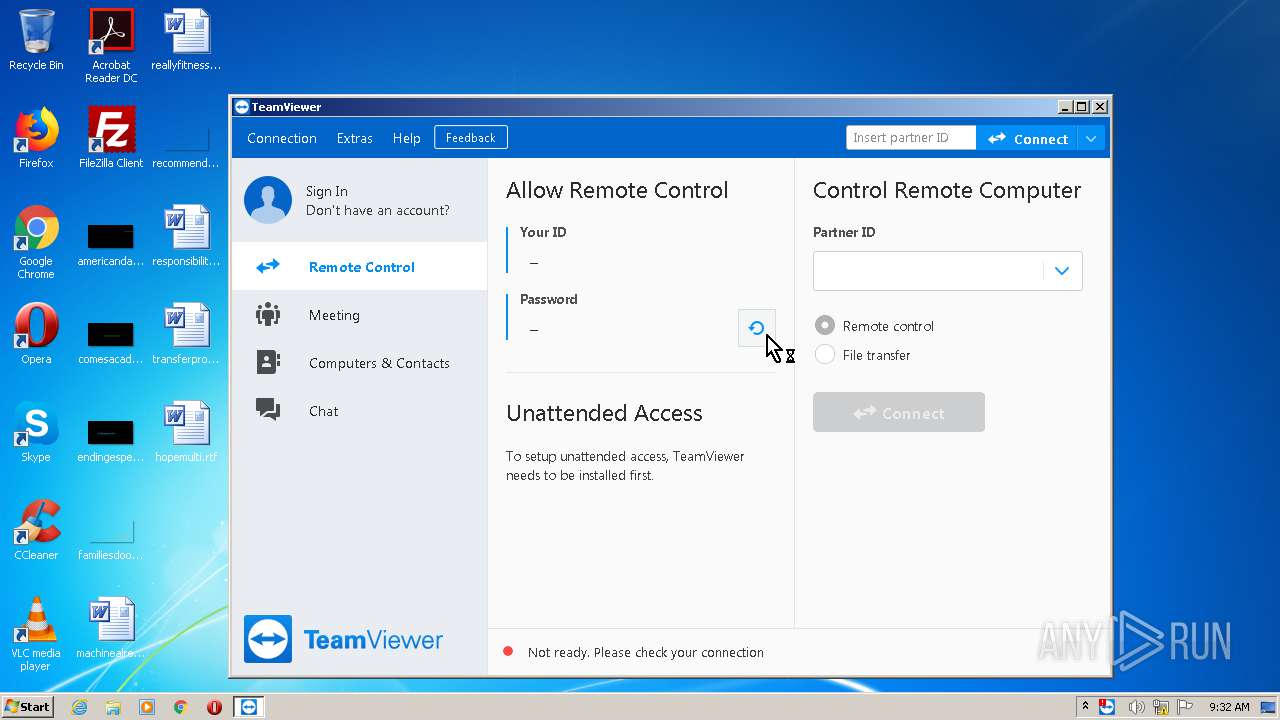
Task: Click the taskbar clock showing 9:32 AM
Action: coord(1229,707)
